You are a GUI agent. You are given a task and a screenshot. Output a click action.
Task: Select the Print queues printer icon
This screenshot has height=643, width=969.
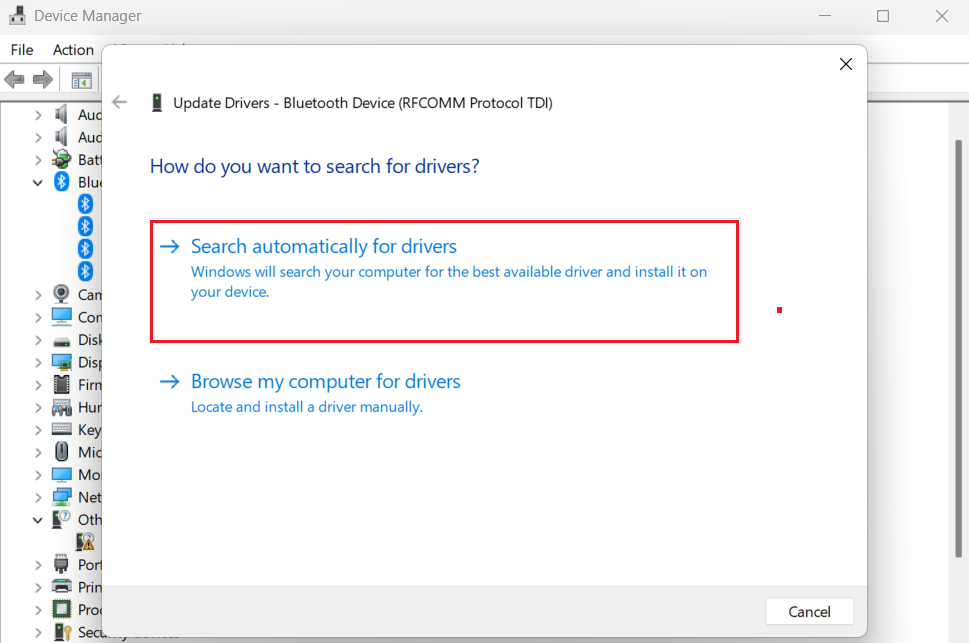[61, 586]
